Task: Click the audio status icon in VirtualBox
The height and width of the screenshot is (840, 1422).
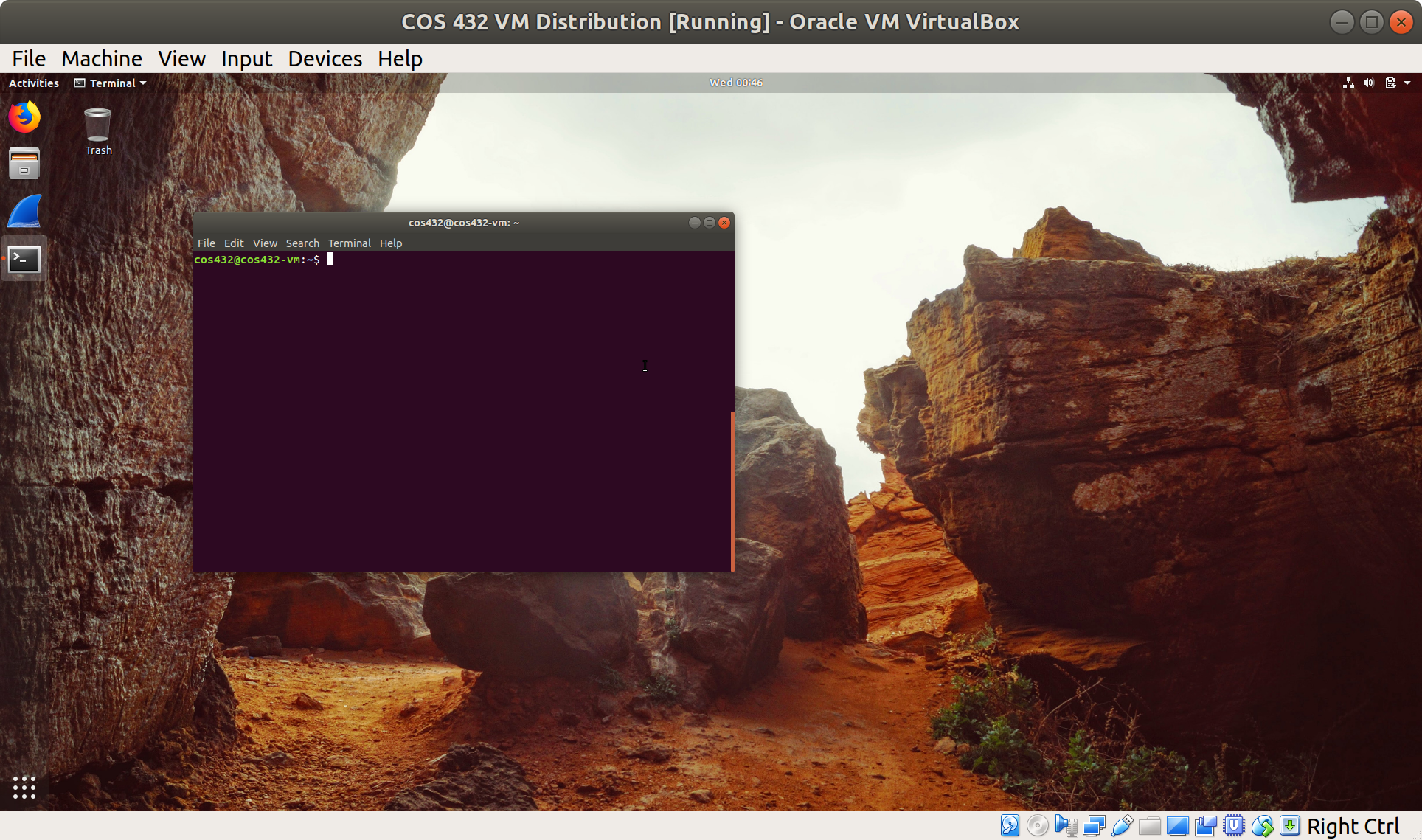Action: click(x=1066, y=826)
